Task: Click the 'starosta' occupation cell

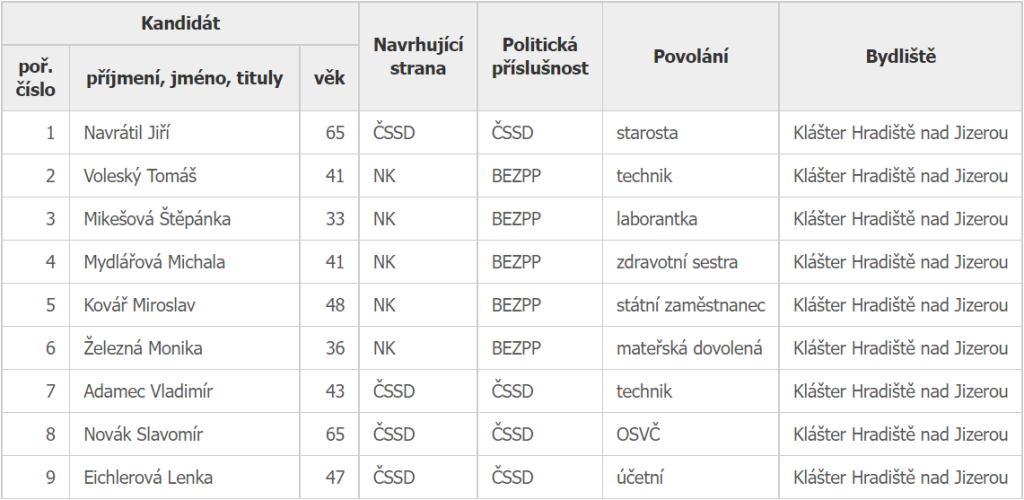Action: (647, 133)
